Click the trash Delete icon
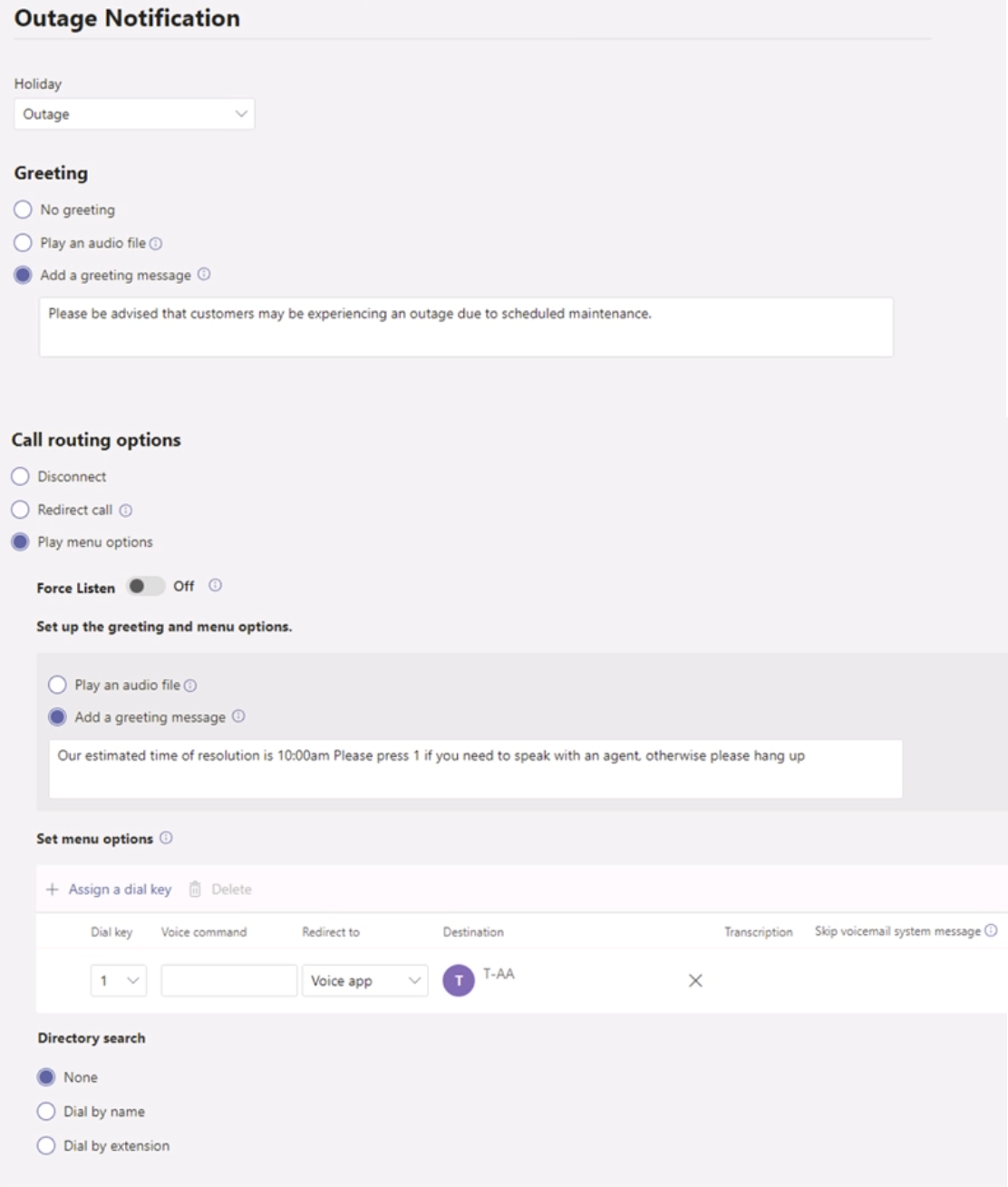The height and width of the screenshot is (1187, 1008). 195,889
